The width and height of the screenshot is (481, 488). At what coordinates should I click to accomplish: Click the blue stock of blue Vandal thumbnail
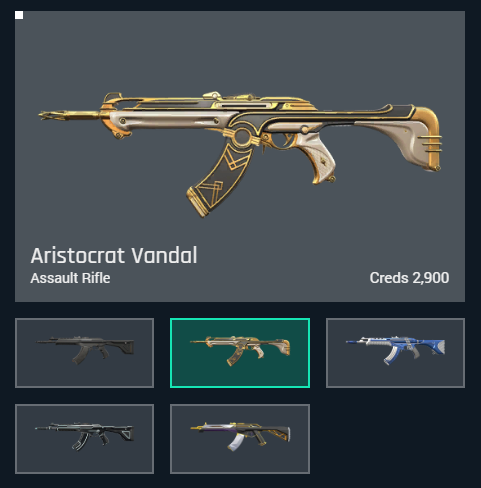(x=433, y=347)
